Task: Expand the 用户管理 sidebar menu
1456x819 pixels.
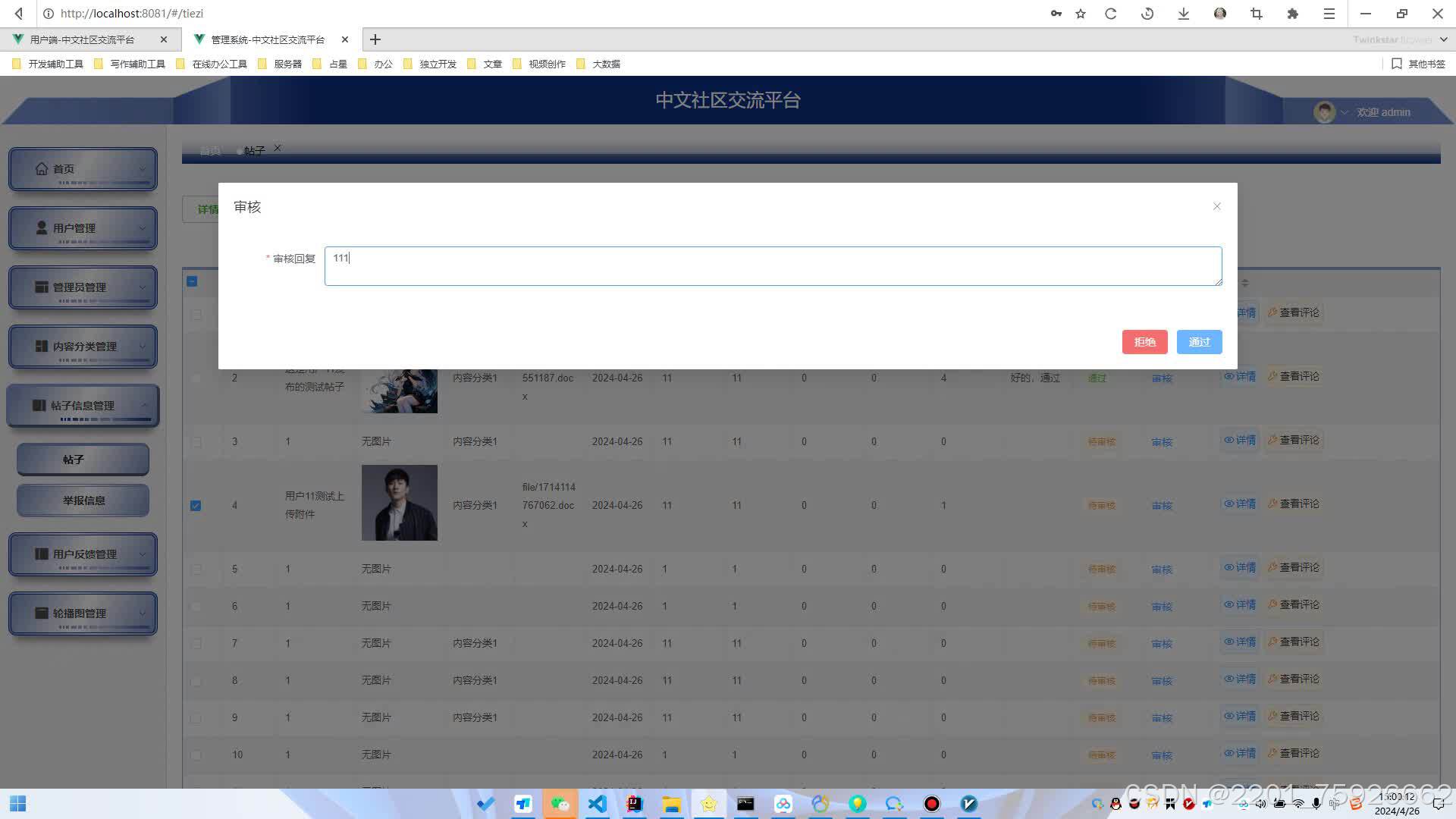Action: coord(83,228)
